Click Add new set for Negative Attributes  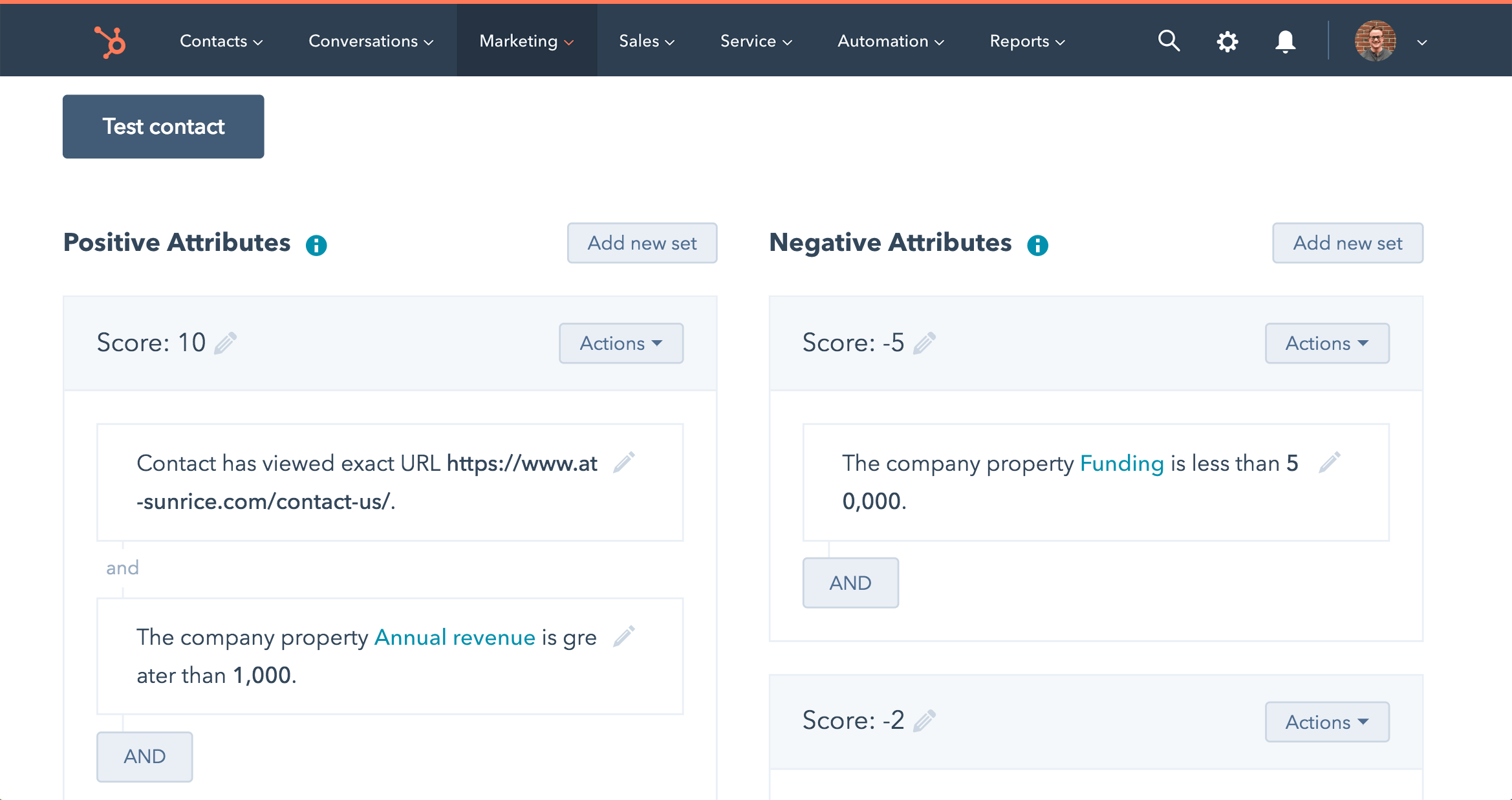pyautogui.click(x=1348, y=242)
